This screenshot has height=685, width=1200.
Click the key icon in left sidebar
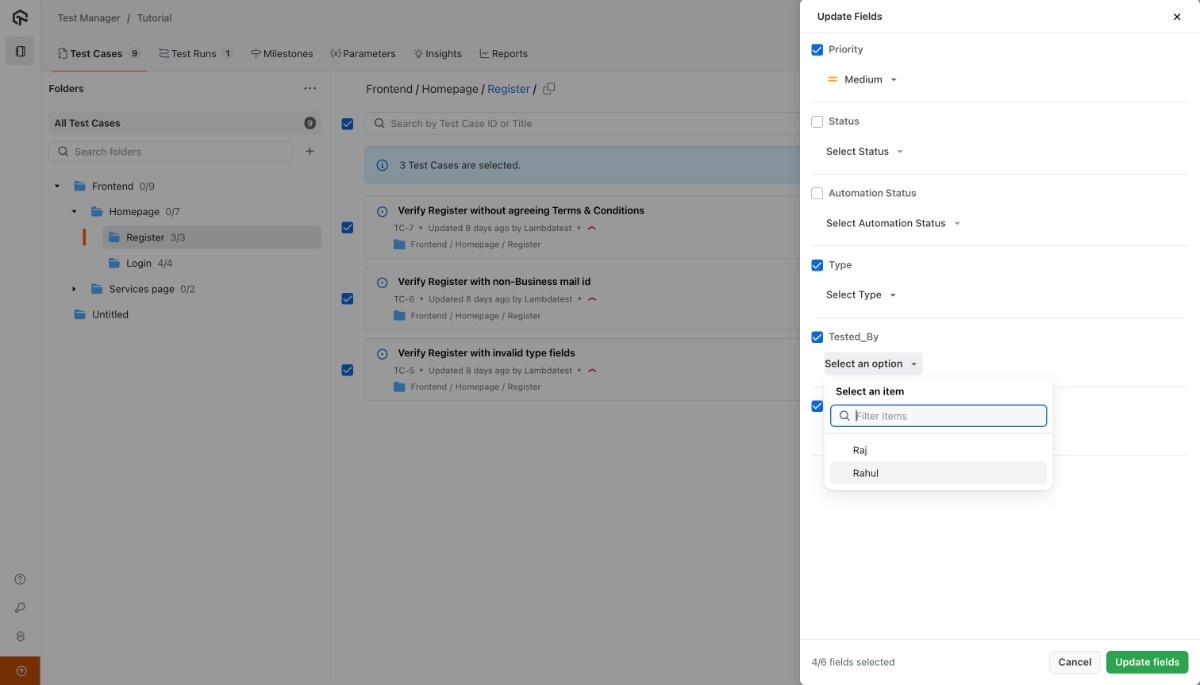click(20, 608)
